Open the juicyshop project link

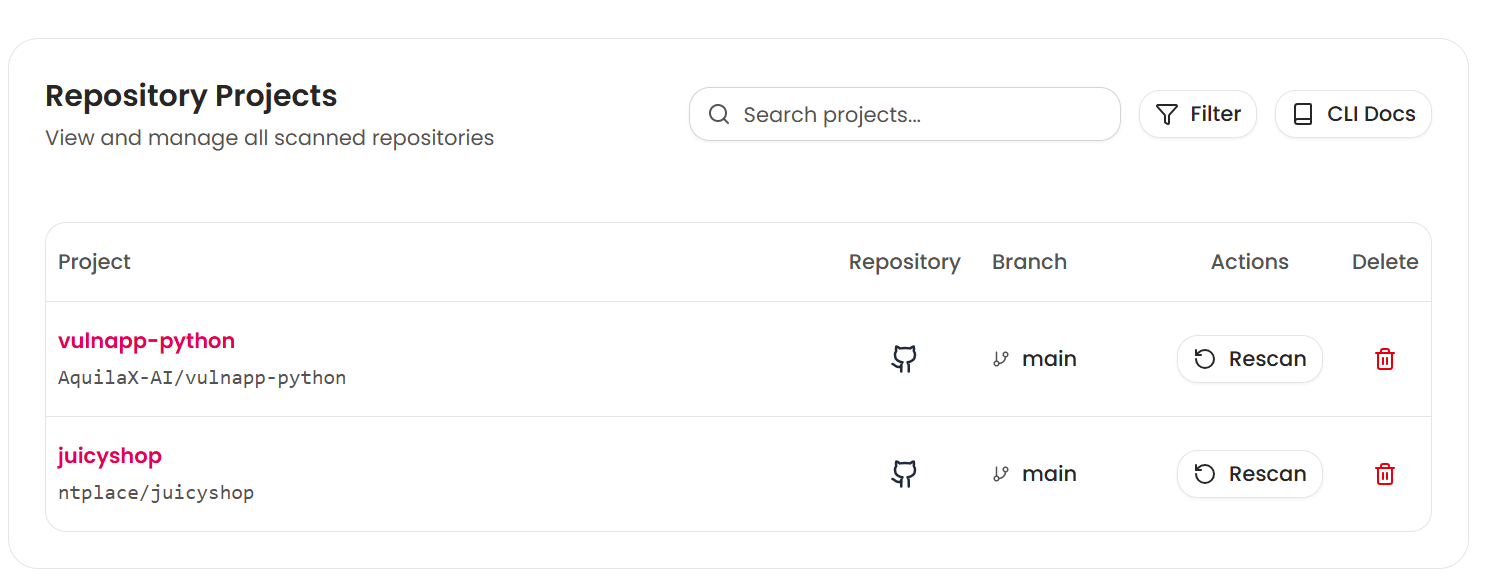[110, 456]
